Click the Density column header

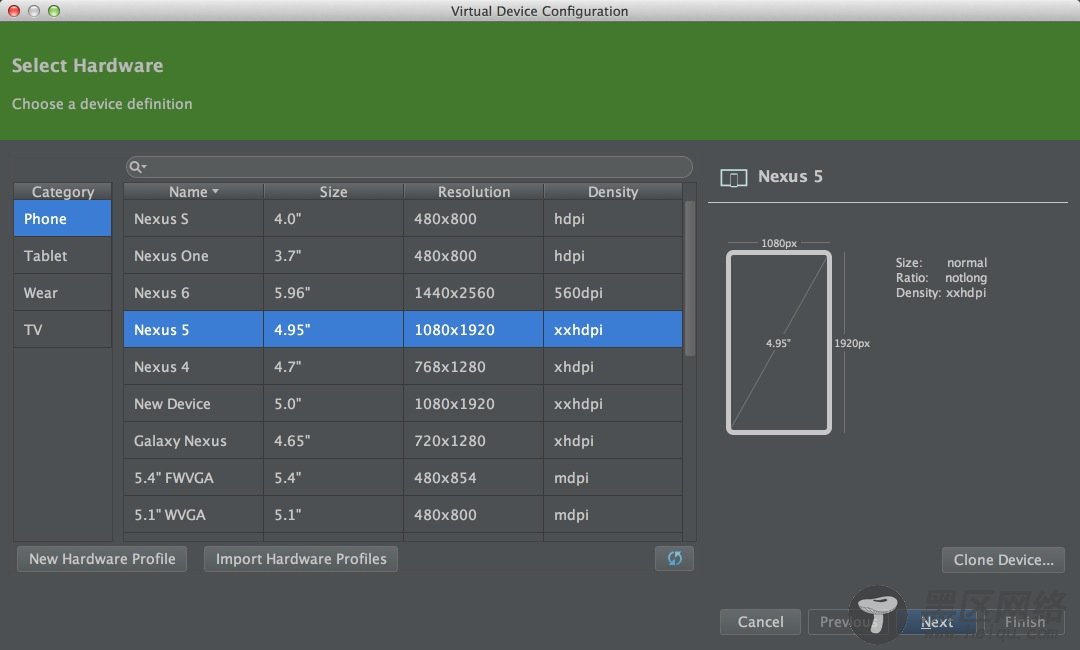(x=613, y=191)
